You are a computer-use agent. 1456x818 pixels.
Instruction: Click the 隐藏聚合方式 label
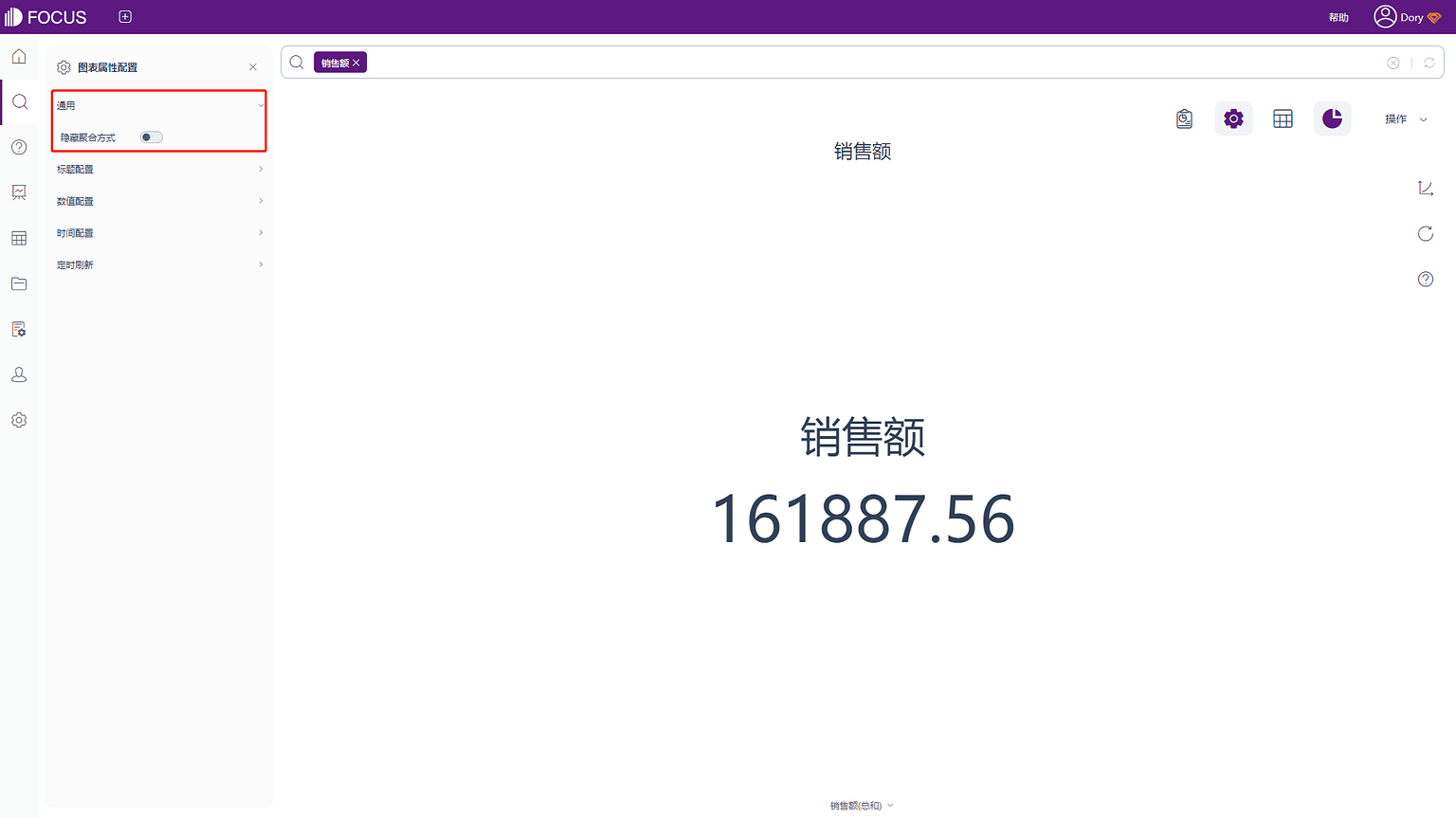pos(88,138)
